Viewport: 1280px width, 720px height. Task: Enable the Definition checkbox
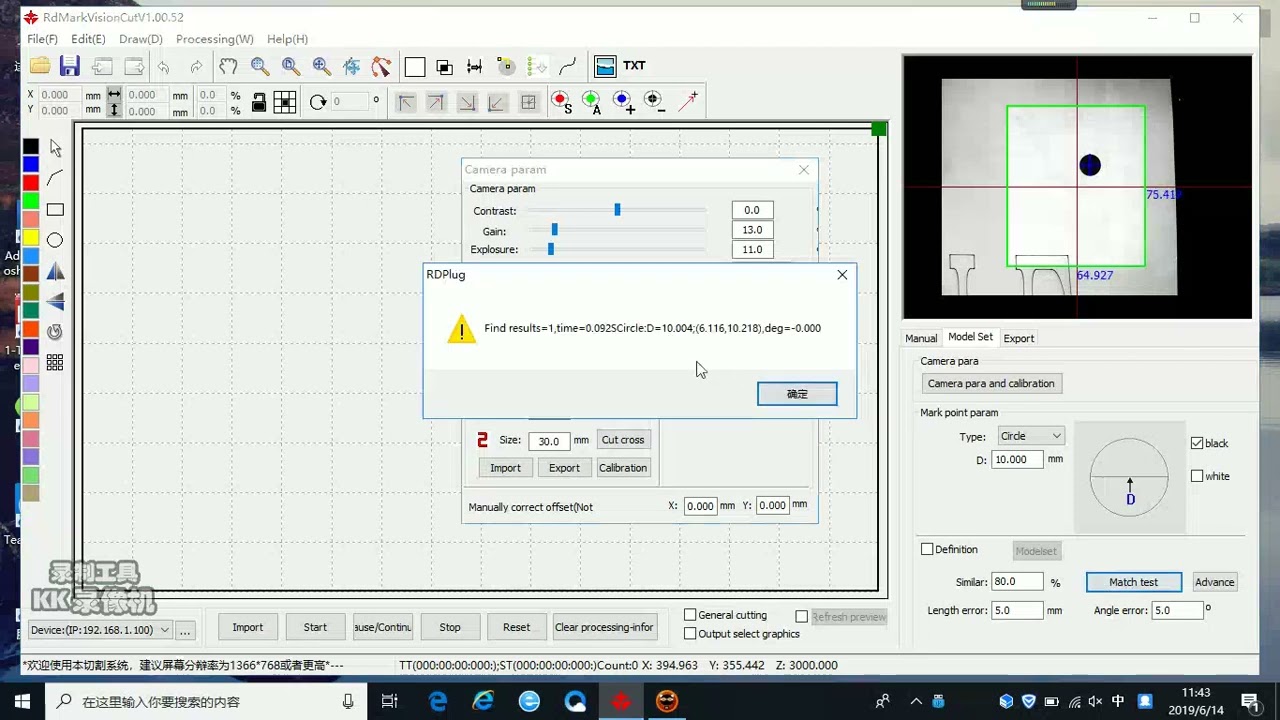(x=927, y=549)
